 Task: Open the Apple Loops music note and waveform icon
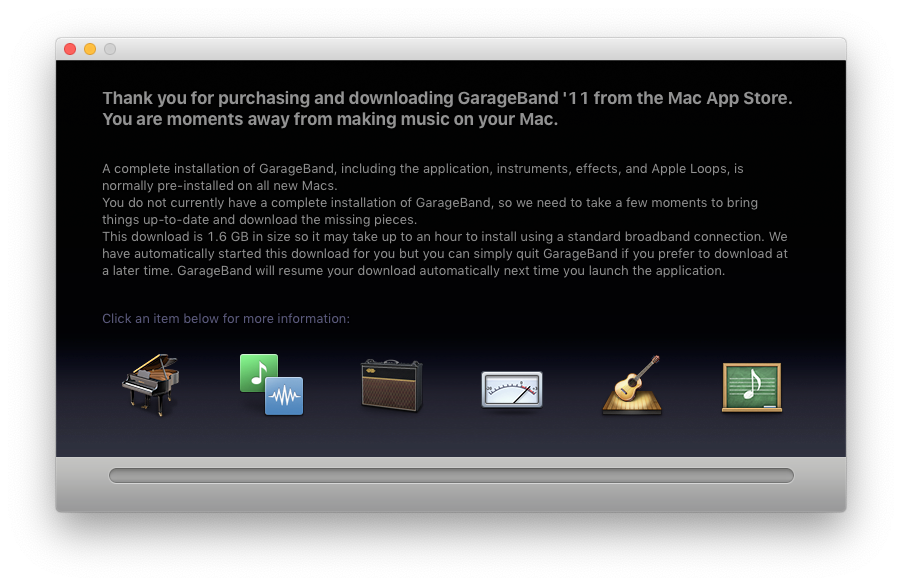(x=272, y=384)
